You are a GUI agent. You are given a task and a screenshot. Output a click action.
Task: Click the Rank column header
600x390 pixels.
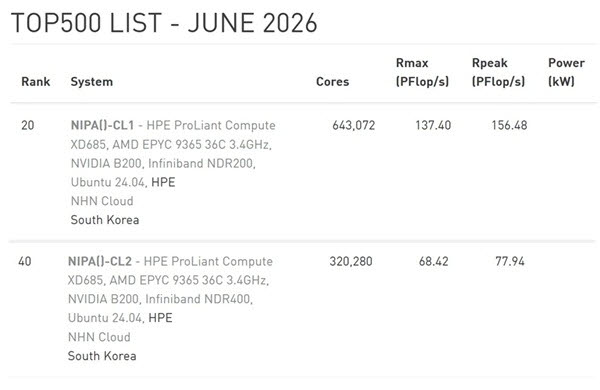[36, 82]
